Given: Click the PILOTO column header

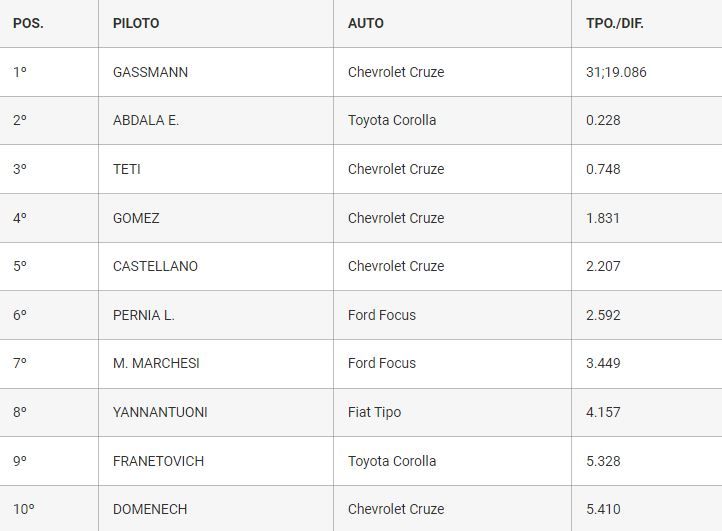Looking at the screenshot, I should [x=136, y=23].
